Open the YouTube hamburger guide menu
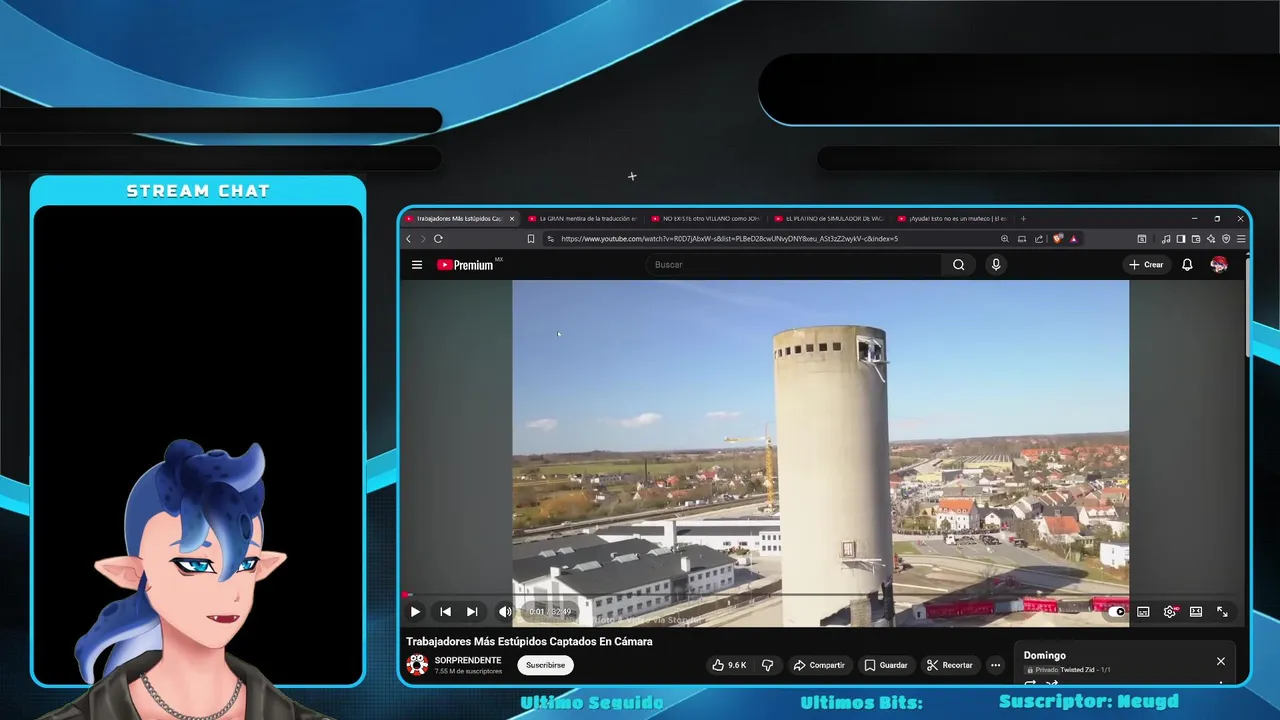 point(417,265)
